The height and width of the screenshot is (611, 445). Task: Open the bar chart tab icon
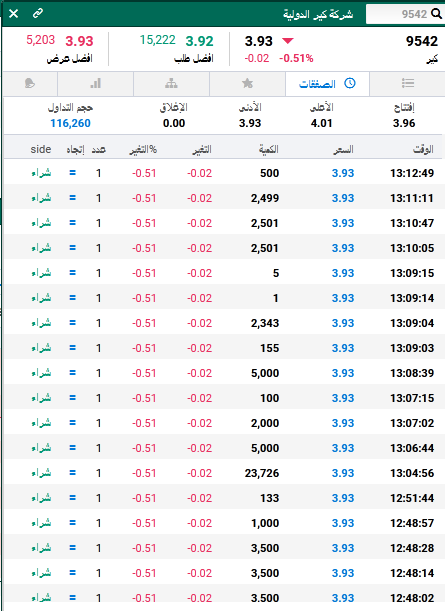tap(95, 83)
